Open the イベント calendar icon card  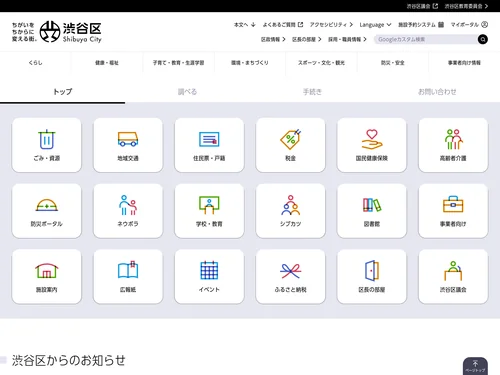pos(209,276)
